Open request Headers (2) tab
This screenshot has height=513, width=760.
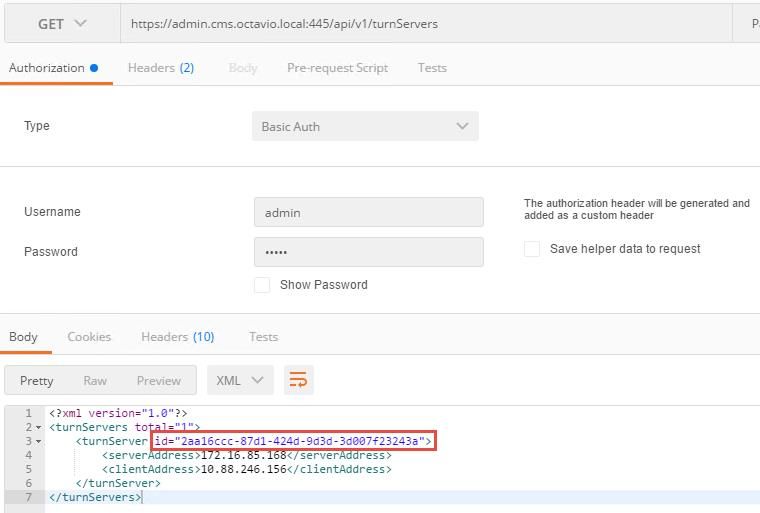[x=161, y=68]
